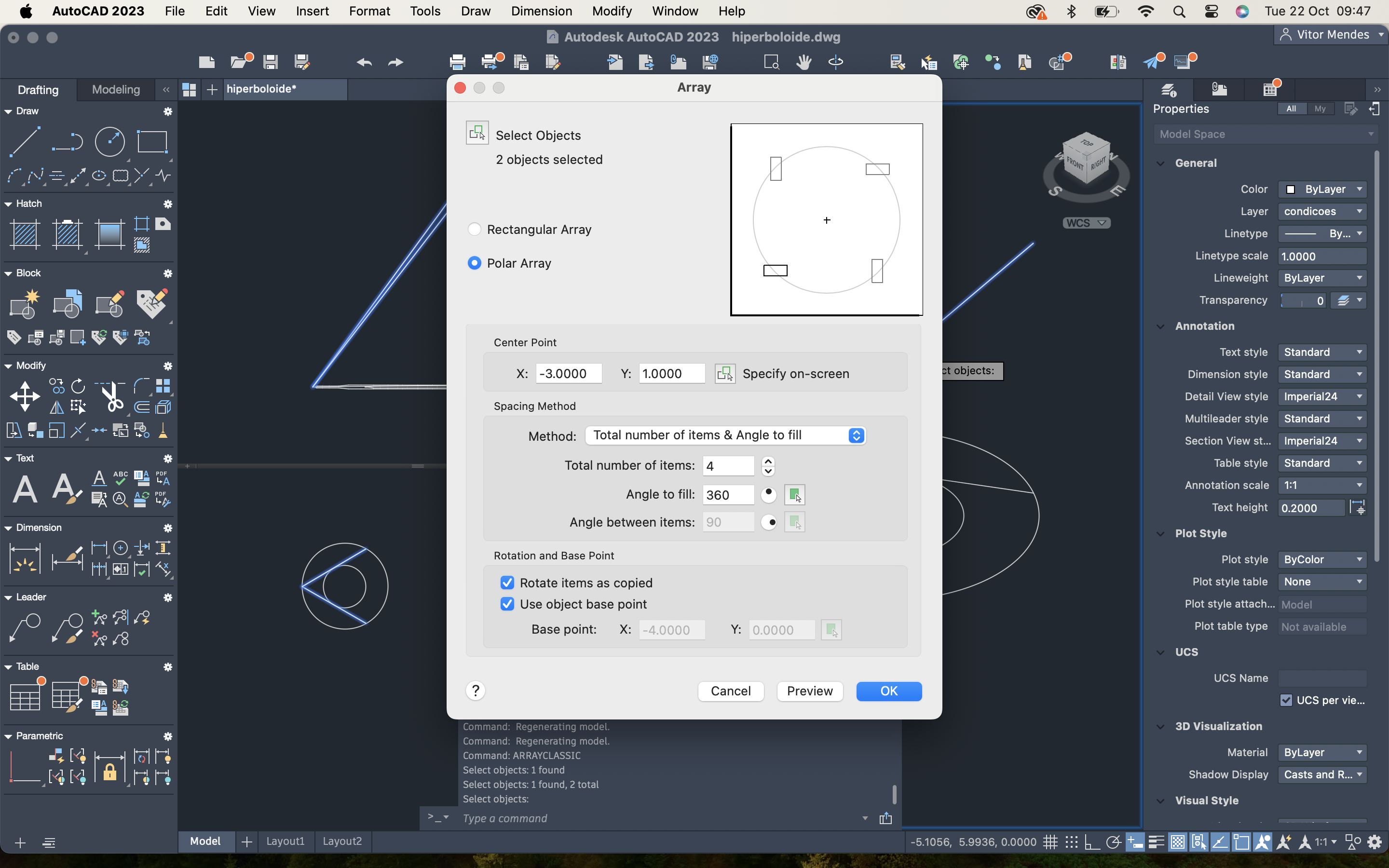Viewport: 1389px width, 868px height.
Task: Pick center point on-screen button
Action: [x=725, y=373]
